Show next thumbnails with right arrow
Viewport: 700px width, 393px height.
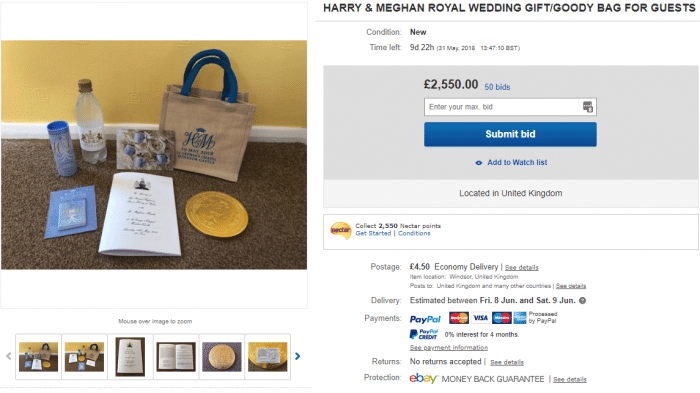[x=298, y=356]
